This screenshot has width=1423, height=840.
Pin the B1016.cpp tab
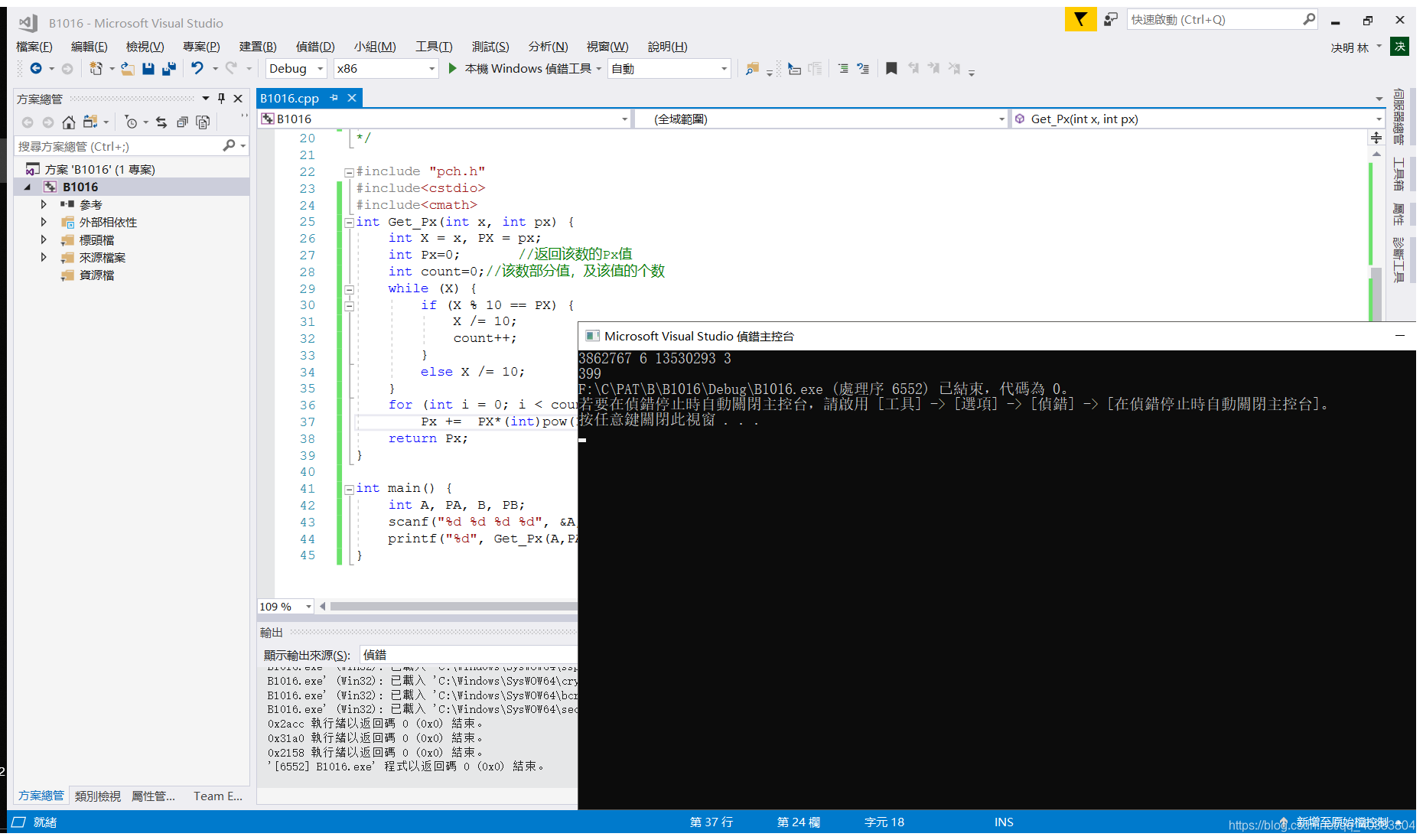(334, 98)
